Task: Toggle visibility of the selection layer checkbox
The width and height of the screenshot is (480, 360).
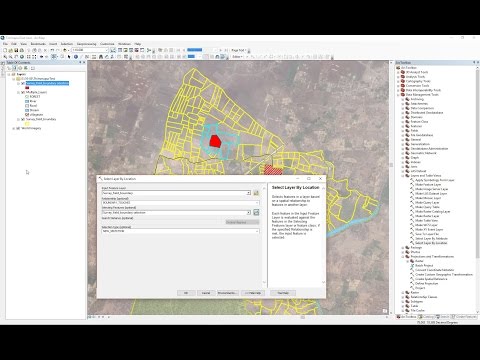Action: (23, 83)
